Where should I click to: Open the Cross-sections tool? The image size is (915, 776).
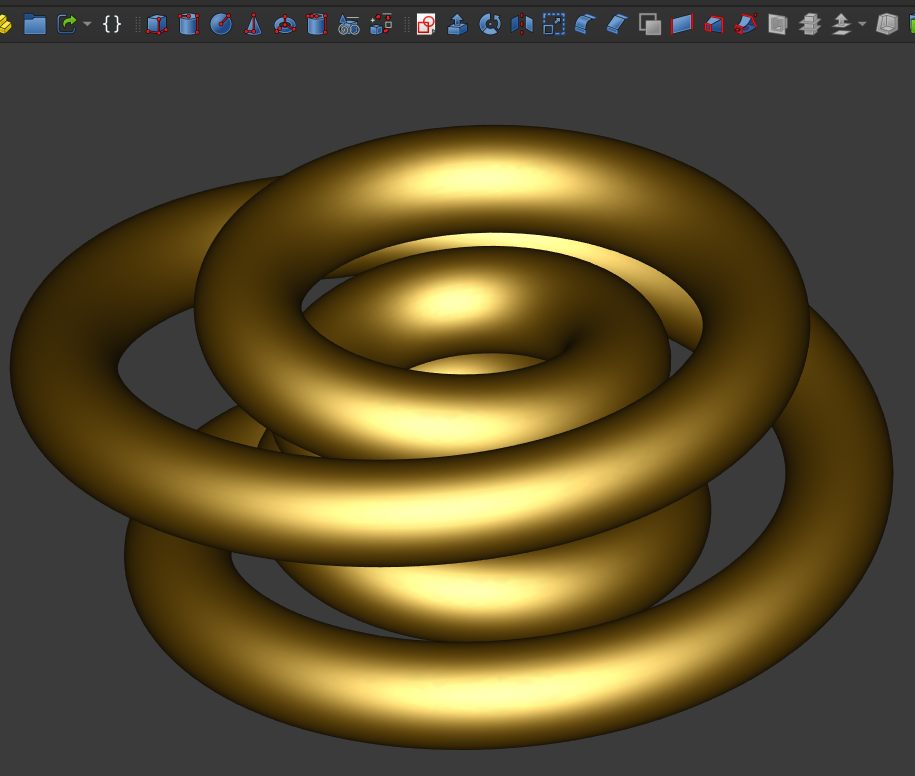(810, 25)
